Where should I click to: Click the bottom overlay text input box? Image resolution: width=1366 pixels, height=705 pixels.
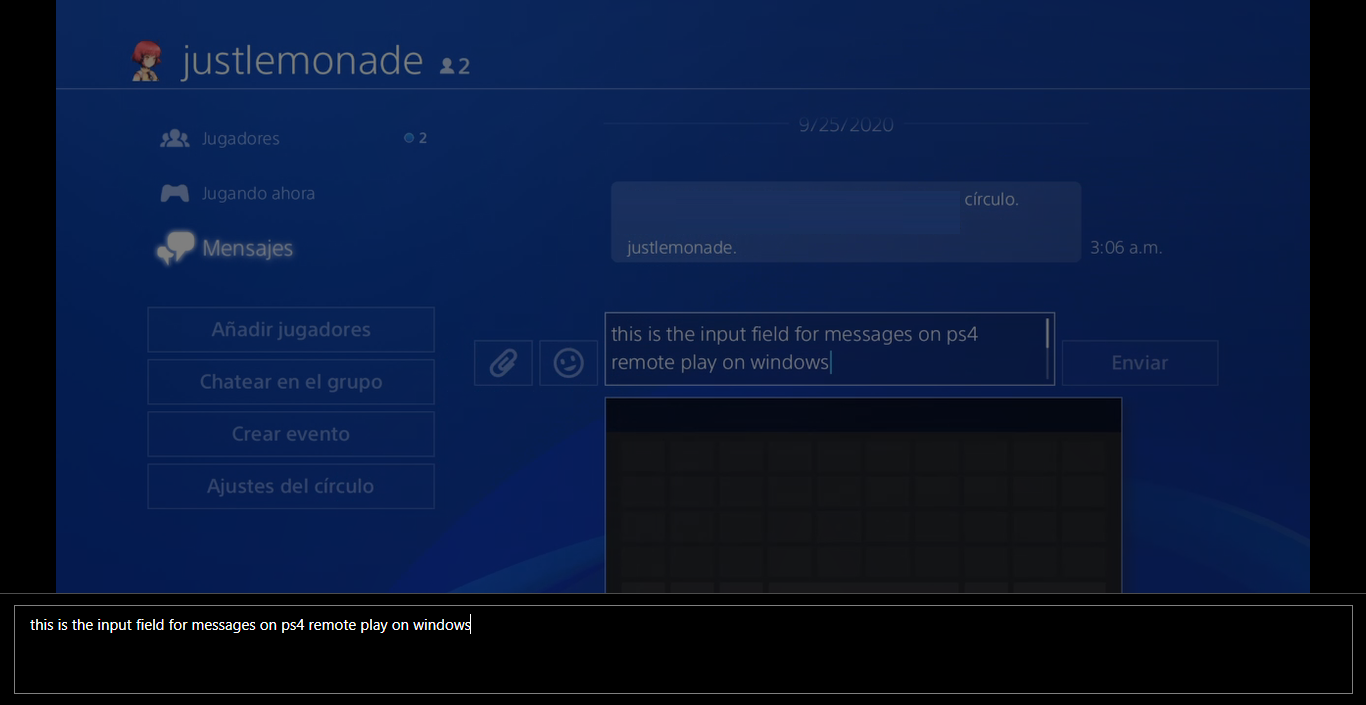(683, 649)
